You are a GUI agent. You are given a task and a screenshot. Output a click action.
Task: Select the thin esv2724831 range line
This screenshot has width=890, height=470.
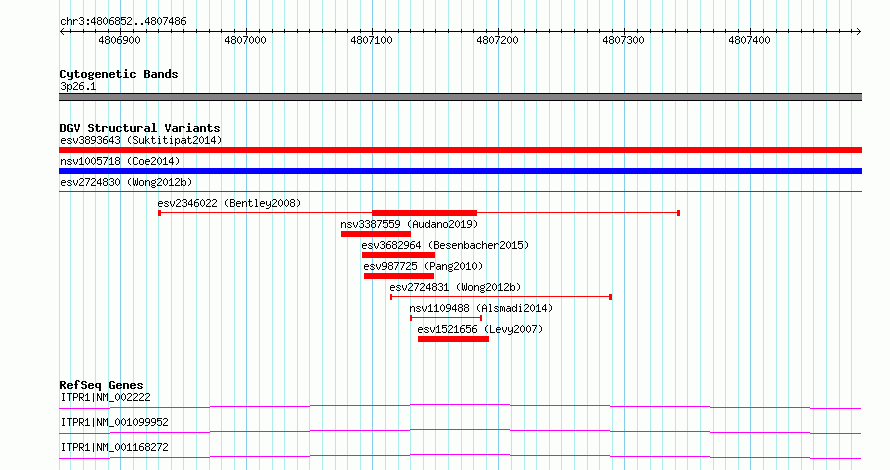(x=501, y=297)
